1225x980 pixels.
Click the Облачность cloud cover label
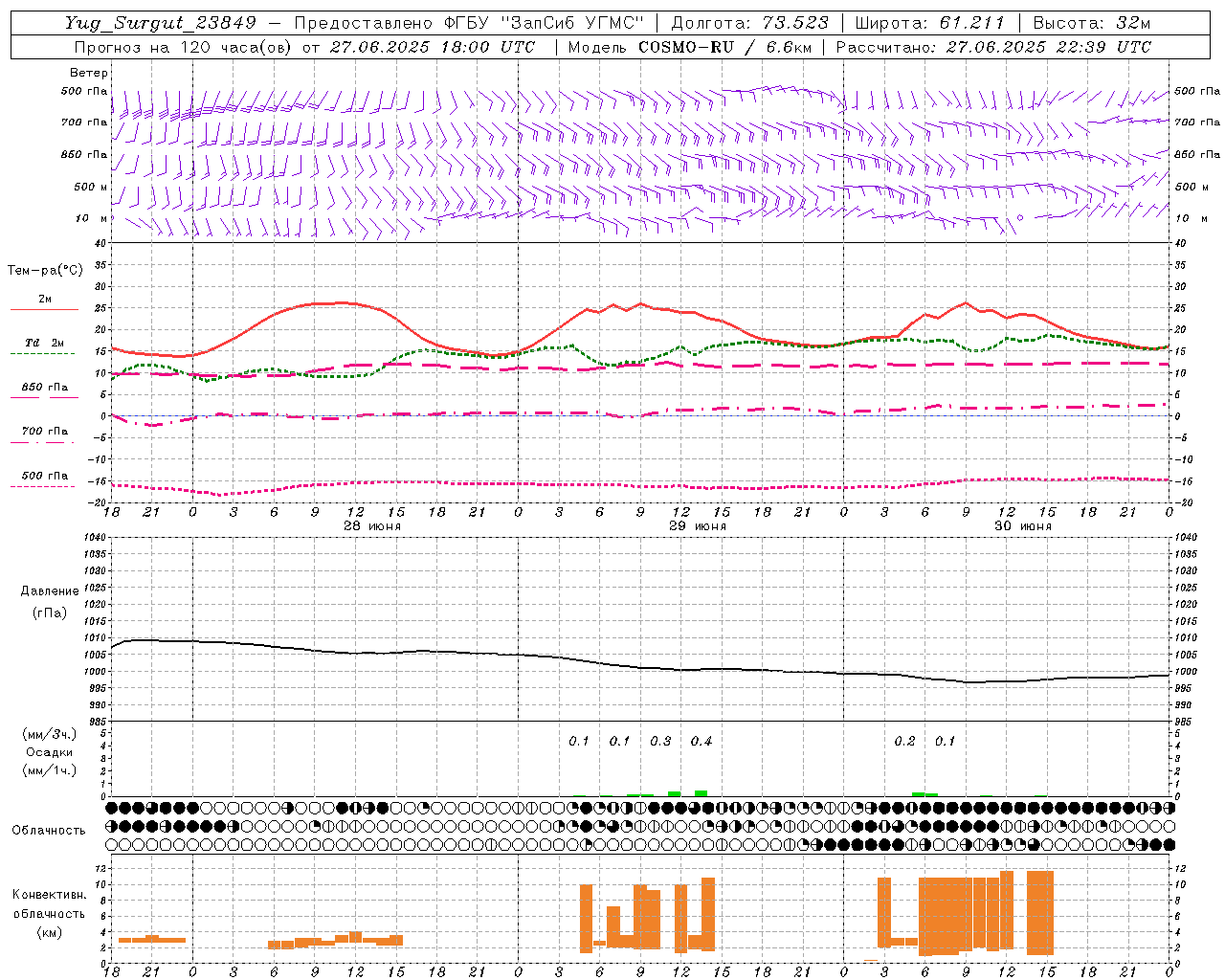pyautogui.click(x=49, y=831)
